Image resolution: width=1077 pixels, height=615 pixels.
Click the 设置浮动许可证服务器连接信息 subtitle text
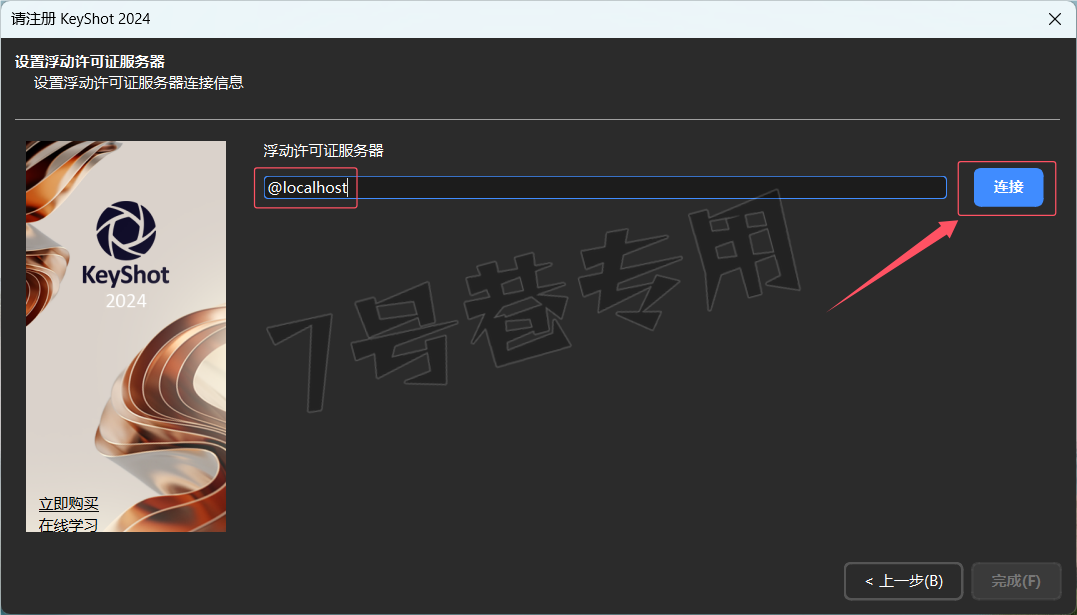pyautogui.click(x=139, y=82)
